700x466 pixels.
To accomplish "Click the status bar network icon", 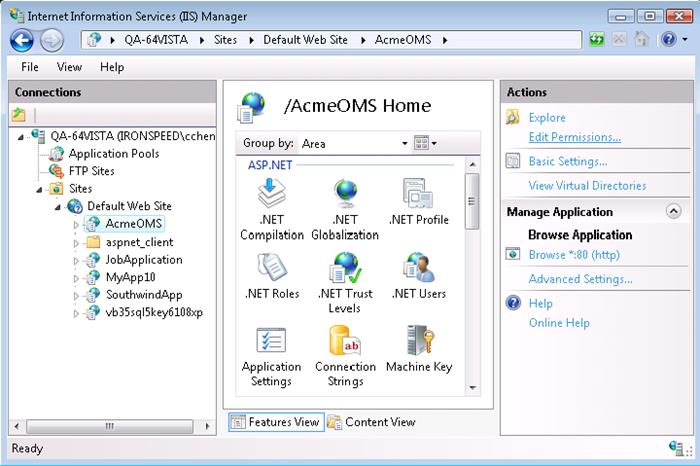I will tap(676, 447).
